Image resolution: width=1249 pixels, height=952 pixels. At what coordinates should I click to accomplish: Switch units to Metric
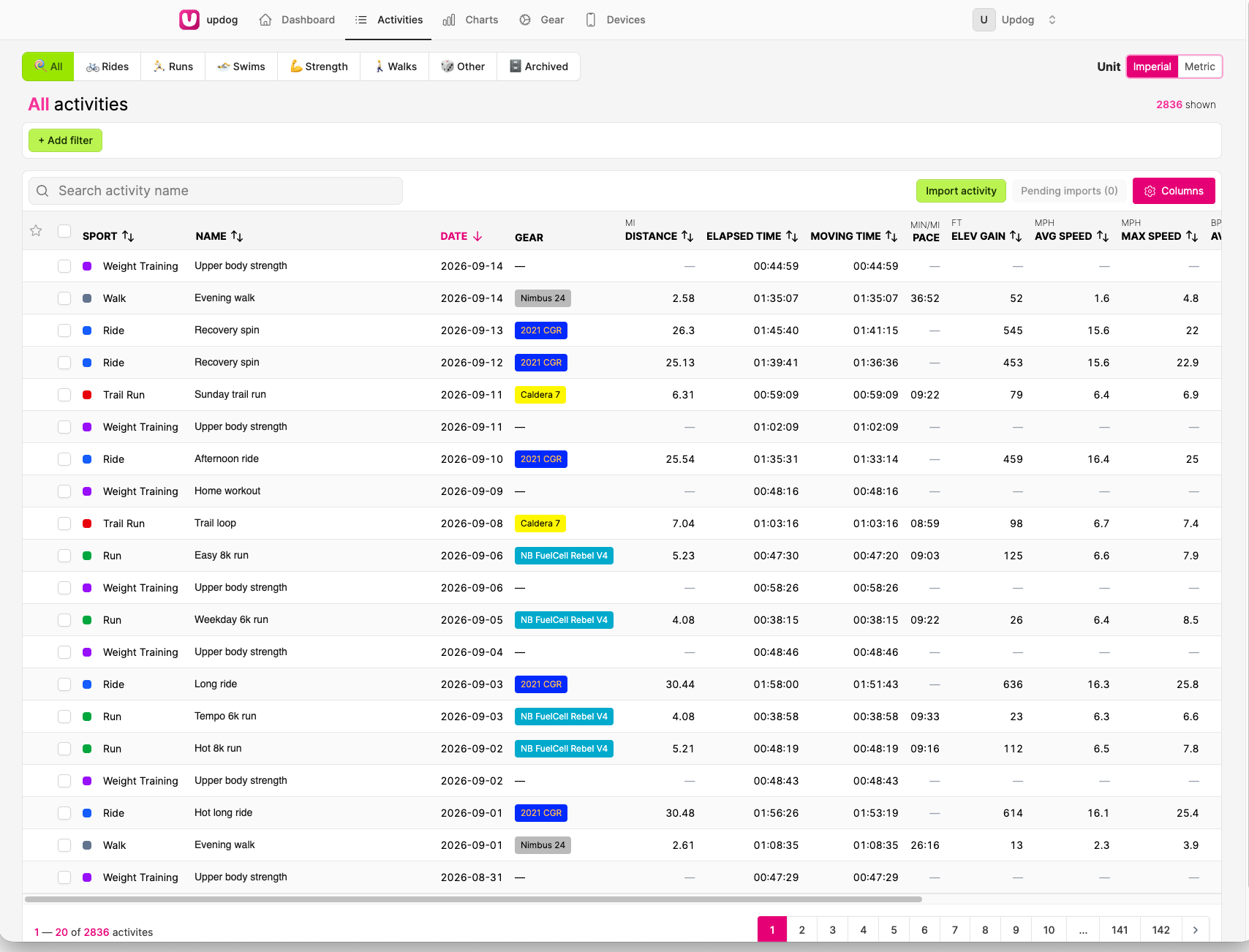point(1199,67)
